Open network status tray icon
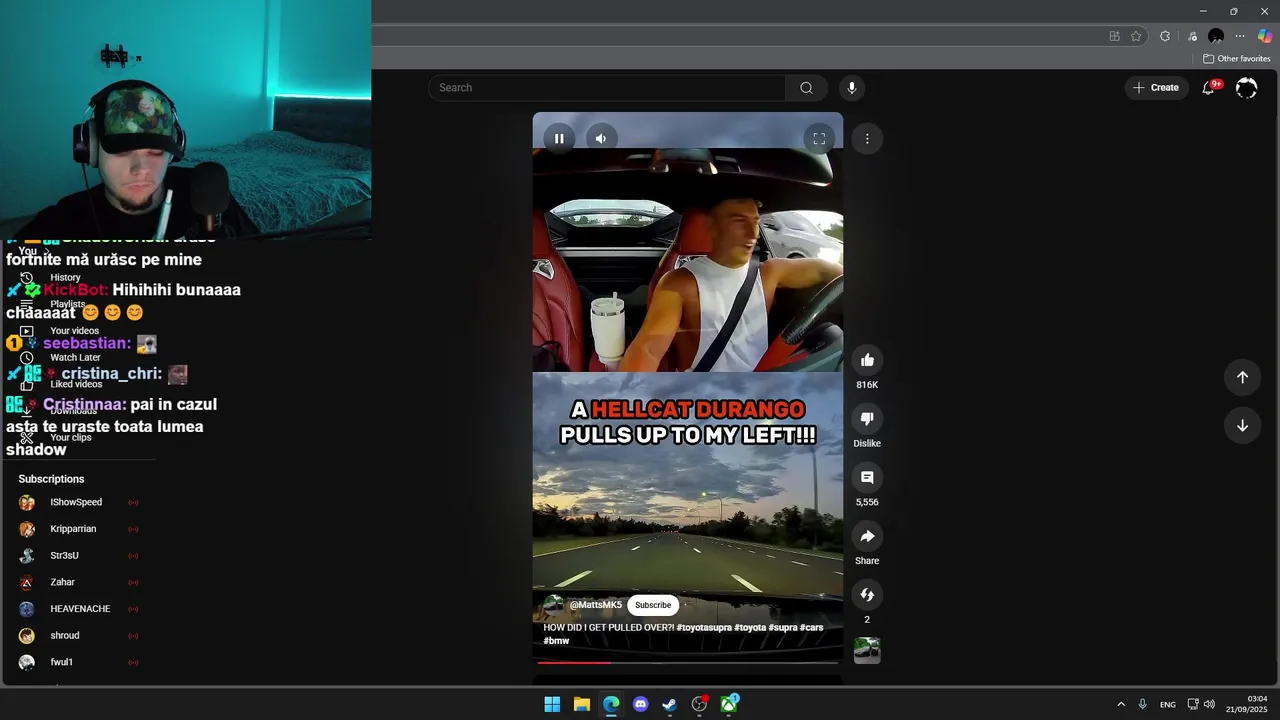1280x720 pixels. [x=1193, y=704]
